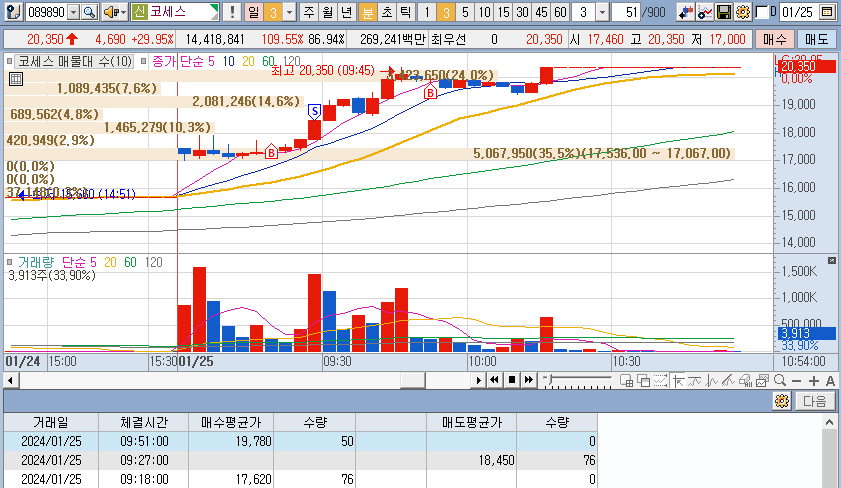Switch to the 월 (monthly) chart
The height and width of the screenshot is (488, 841).
click(x=328, y=12)
